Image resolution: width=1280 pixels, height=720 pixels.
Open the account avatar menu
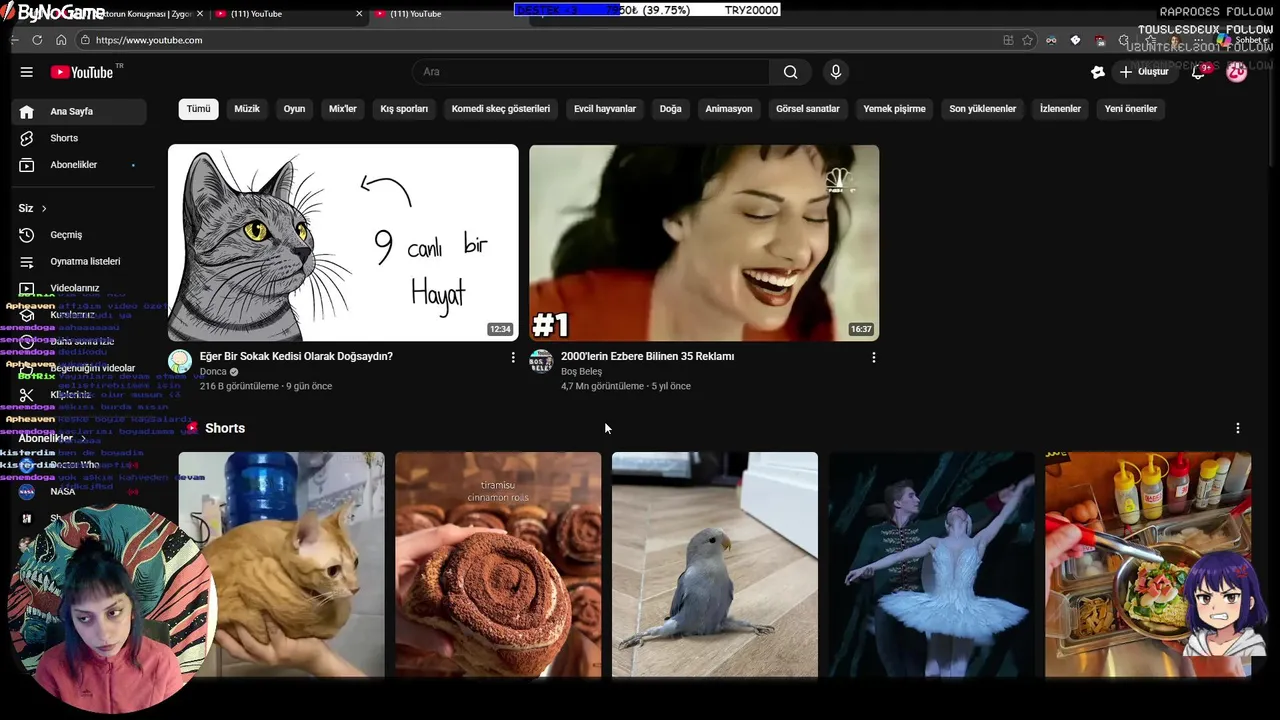[1237, 72]
